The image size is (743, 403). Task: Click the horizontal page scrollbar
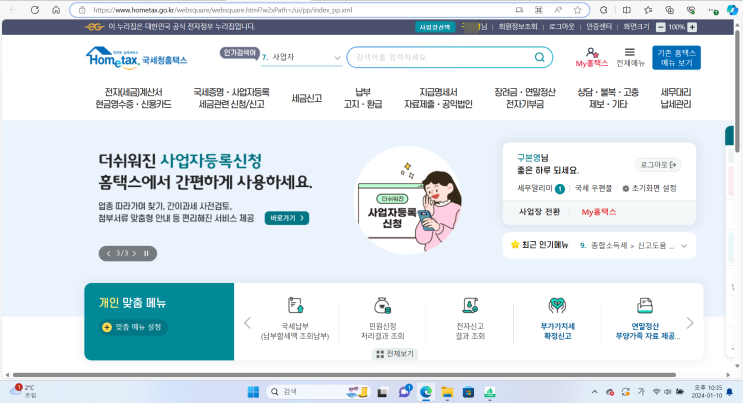point(344,375)
